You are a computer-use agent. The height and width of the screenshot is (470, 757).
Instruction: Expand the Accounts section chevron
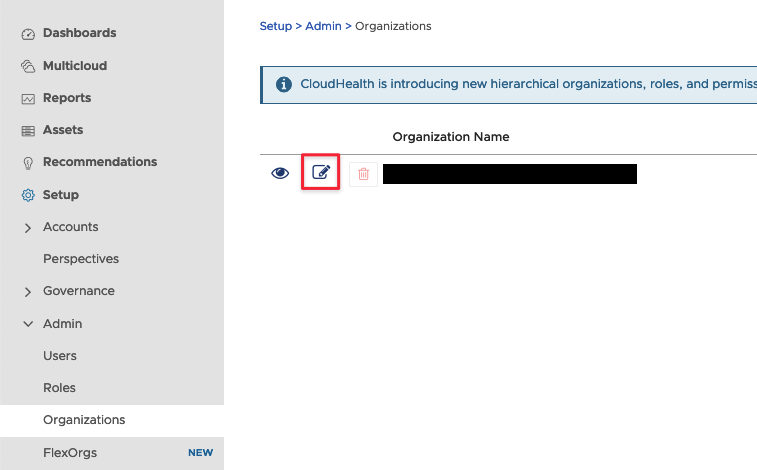click(28, 228)
